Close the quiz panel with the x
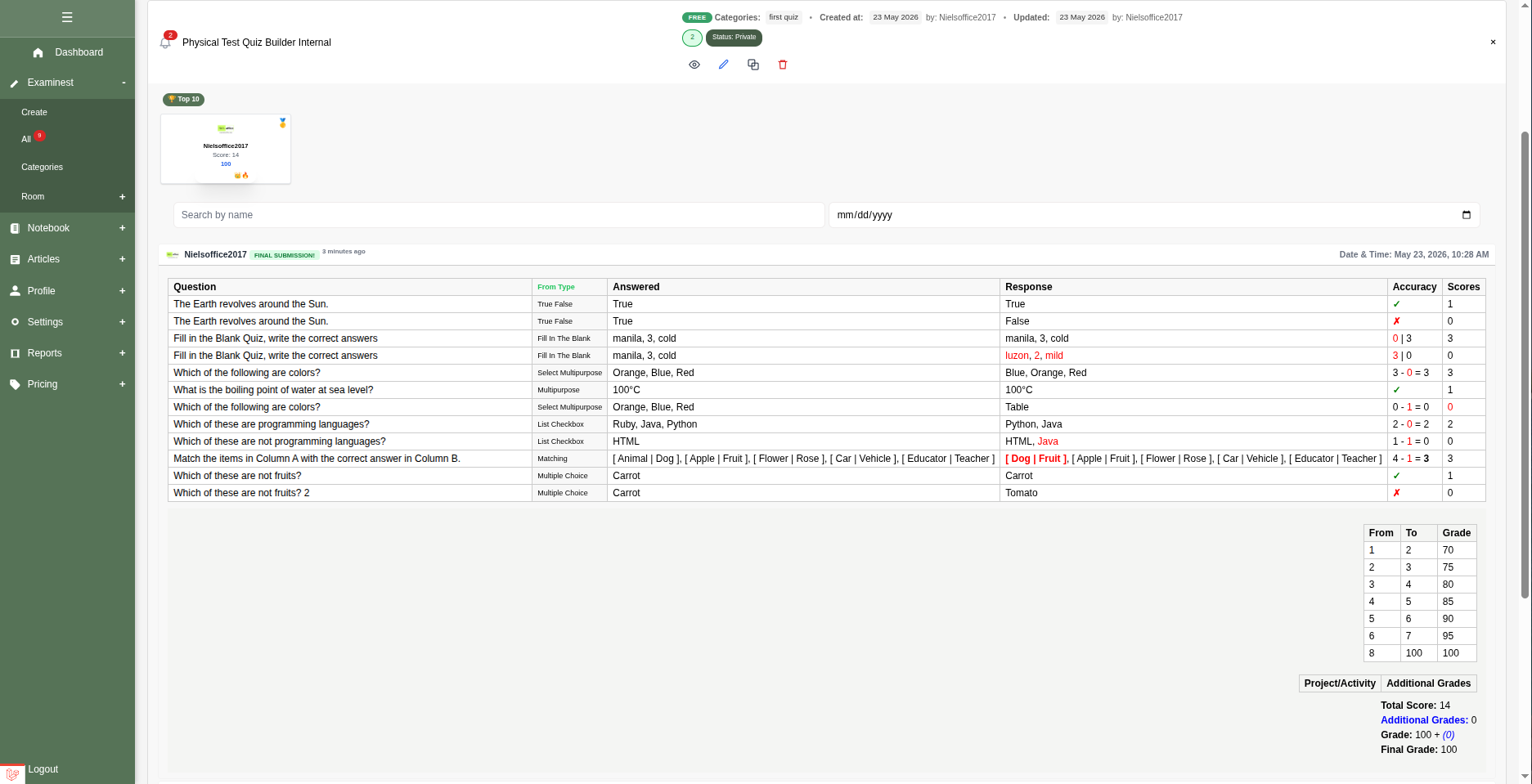Screen dimensions: 1532x784 pos(1493,43)
